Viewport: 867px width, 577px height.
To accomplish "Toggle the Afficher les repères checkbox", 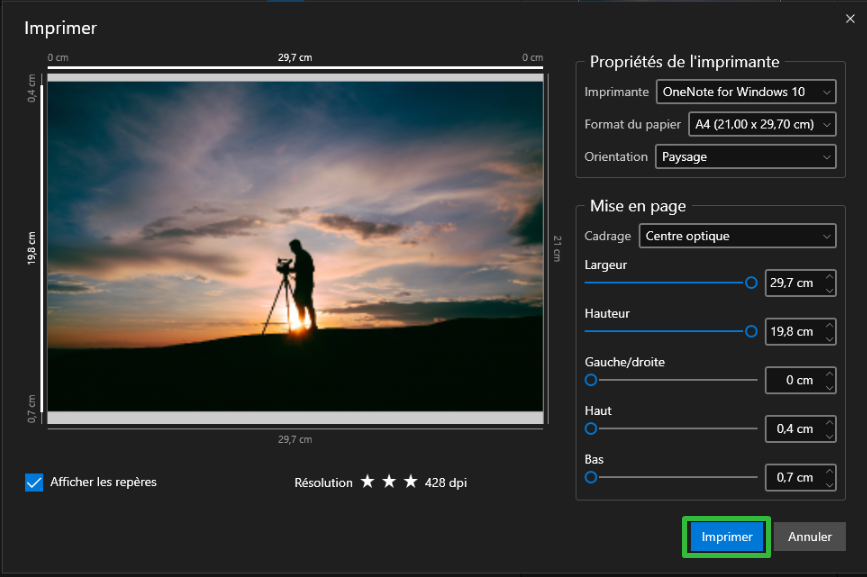I will (x=34, y=482).
